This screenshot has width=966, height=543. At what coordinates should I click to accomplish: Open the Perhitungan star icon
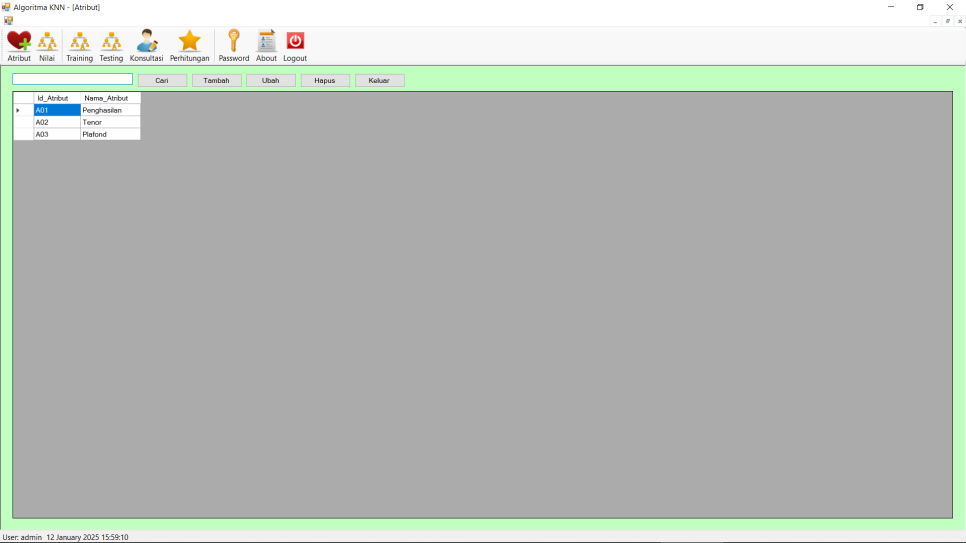(189, 45)
